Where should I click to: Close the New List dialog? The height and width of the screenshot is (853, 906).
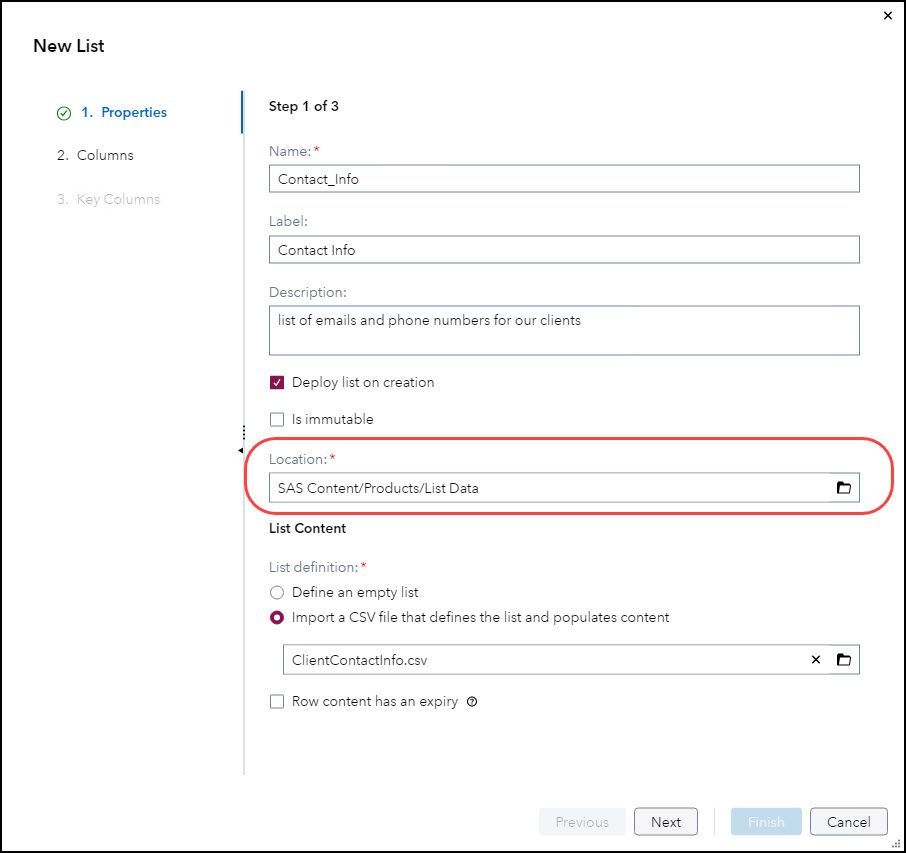tap(888, 16)
